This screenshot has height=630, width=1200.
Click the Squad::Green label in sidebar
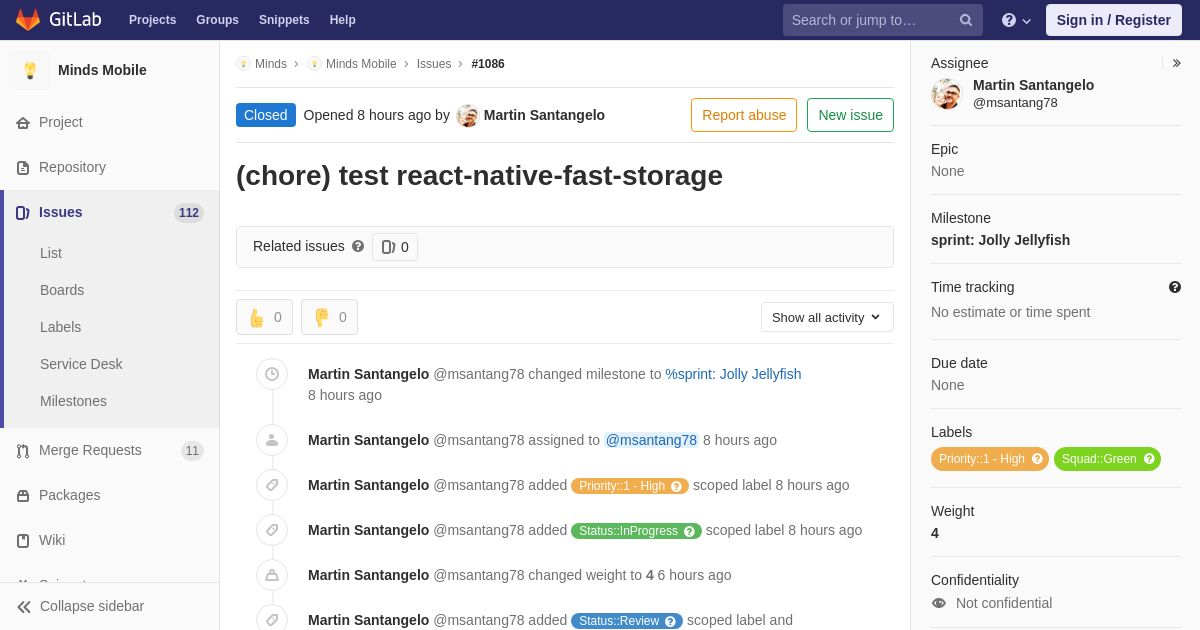point(1099,459)
